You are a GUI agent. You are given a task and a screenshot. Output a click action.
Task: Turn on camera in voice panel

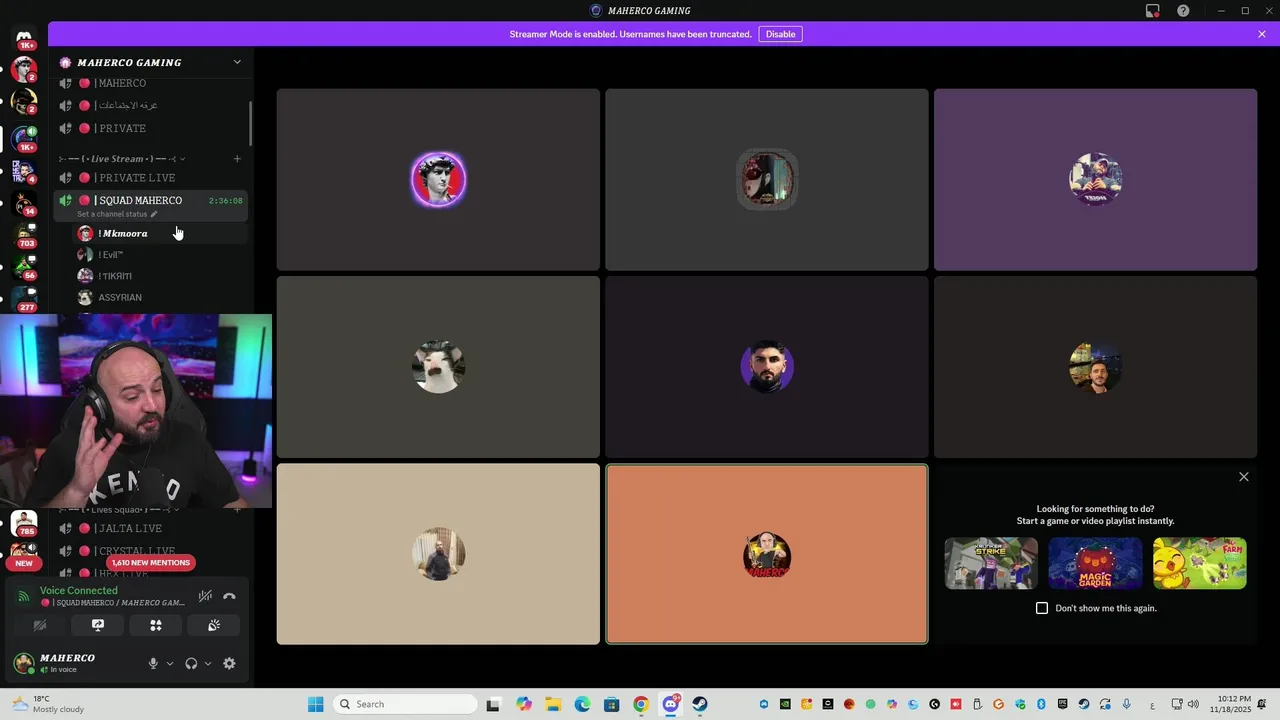40,625
